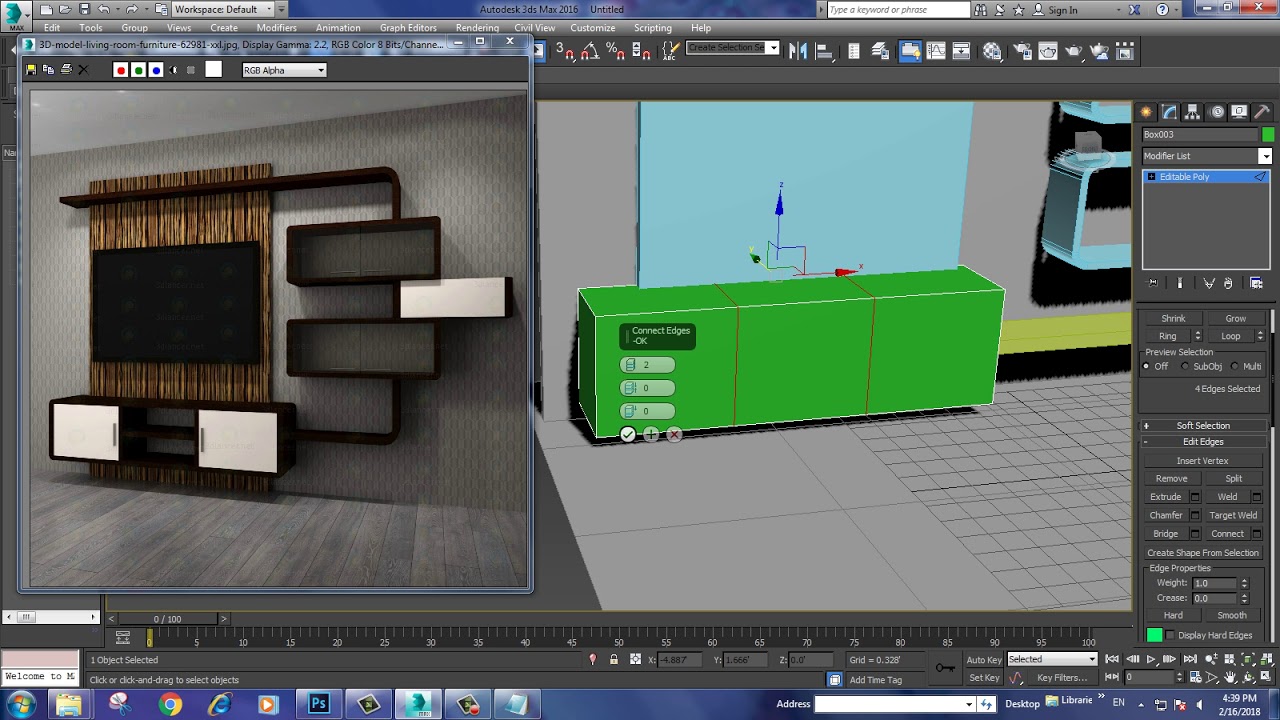1280x720 pixels.
Task: Expand the Soft Selection rollout
Action: pos(1203,426)
